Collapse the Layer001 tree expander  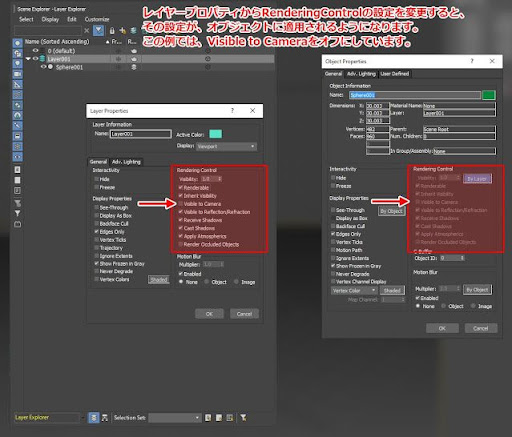click(x=28, y=59)
